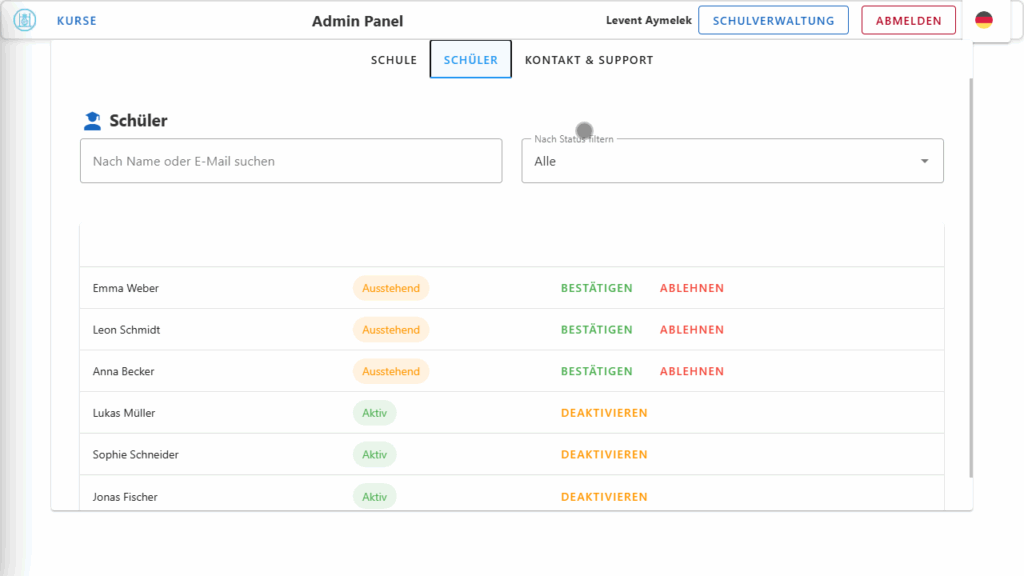Go to Kurse in the header
The width and height of the screenshot is (1024, 576).
point(77,20)
